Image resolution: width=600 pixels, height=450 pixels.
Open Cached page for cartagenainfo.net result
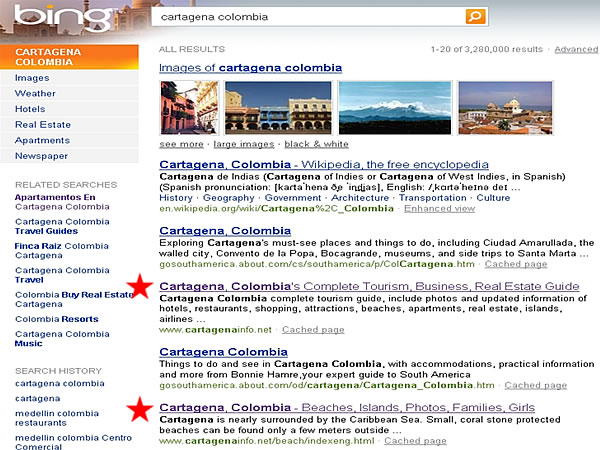click(x=313, y=329)
